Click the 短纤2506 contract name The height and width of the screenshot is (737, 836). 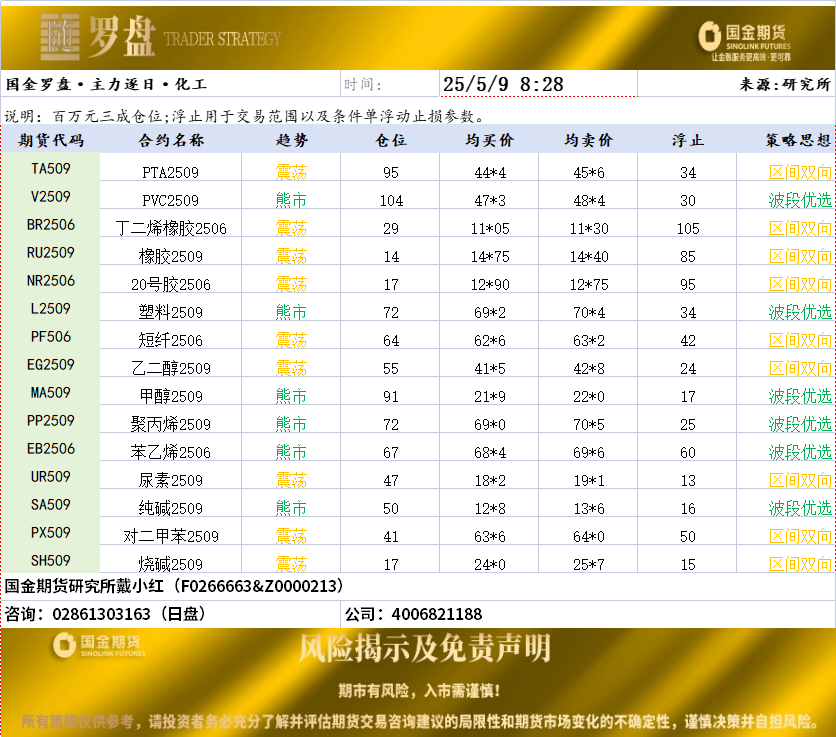[171, 340]
